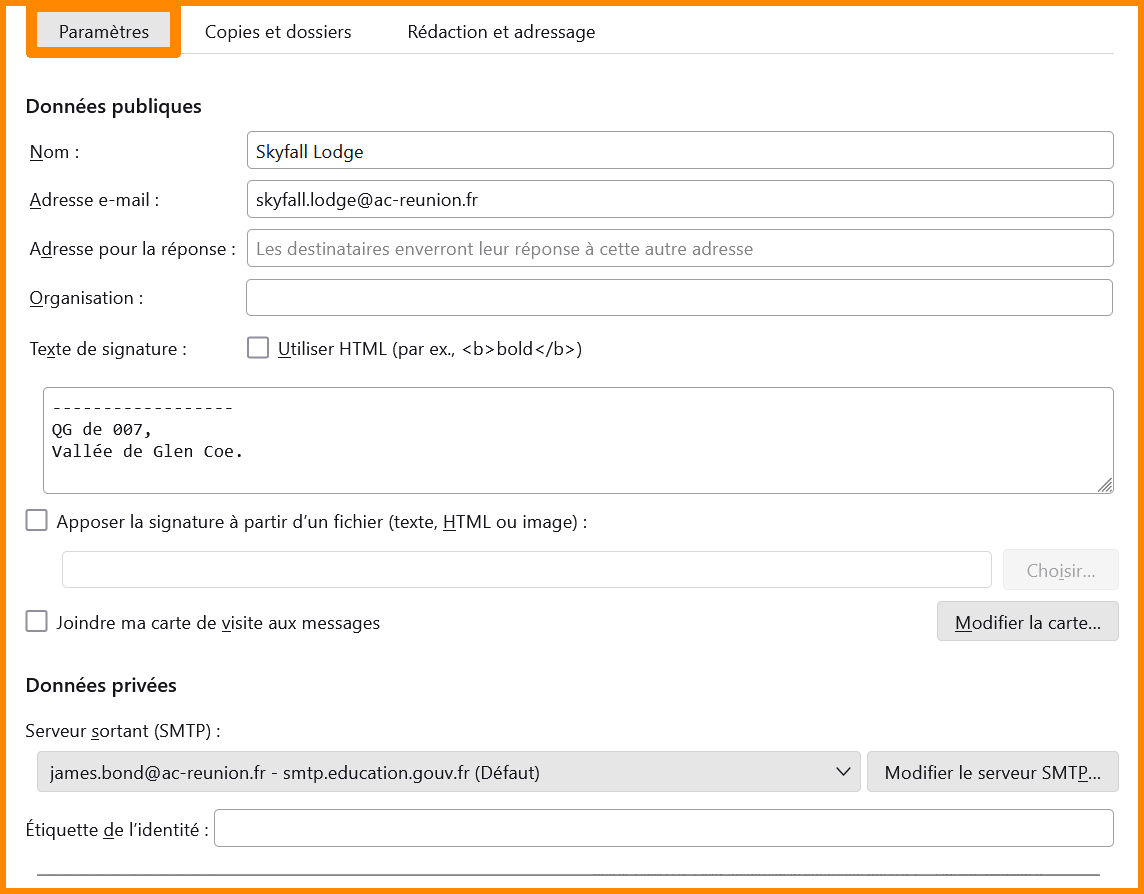Image resolution: width=1144 pixels, height=894 pixels.
Task: Grab the signature box resize handle
Action: [x=1104, y=485]
